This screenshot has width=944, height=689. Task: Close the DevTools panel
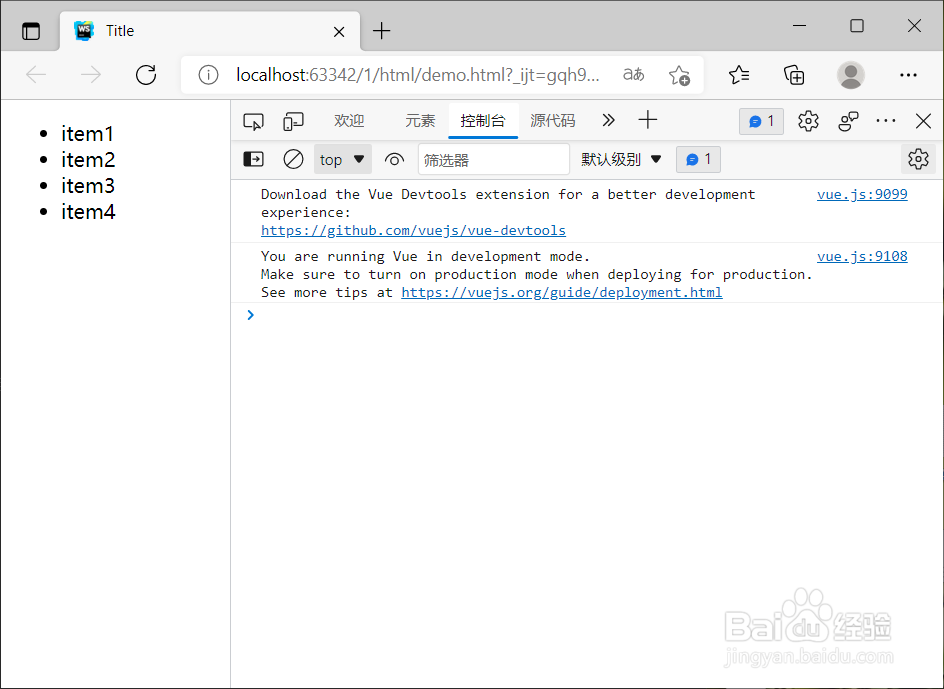[x=923, y=121]
